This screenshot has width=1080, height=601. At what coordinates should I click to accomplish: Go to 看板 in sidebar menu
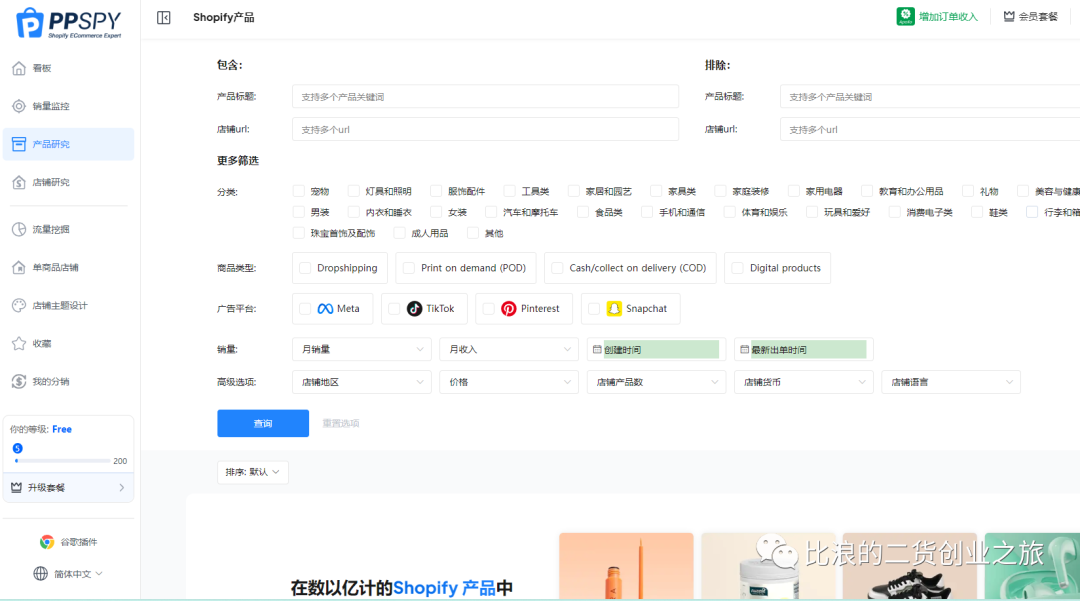(68, 68)
